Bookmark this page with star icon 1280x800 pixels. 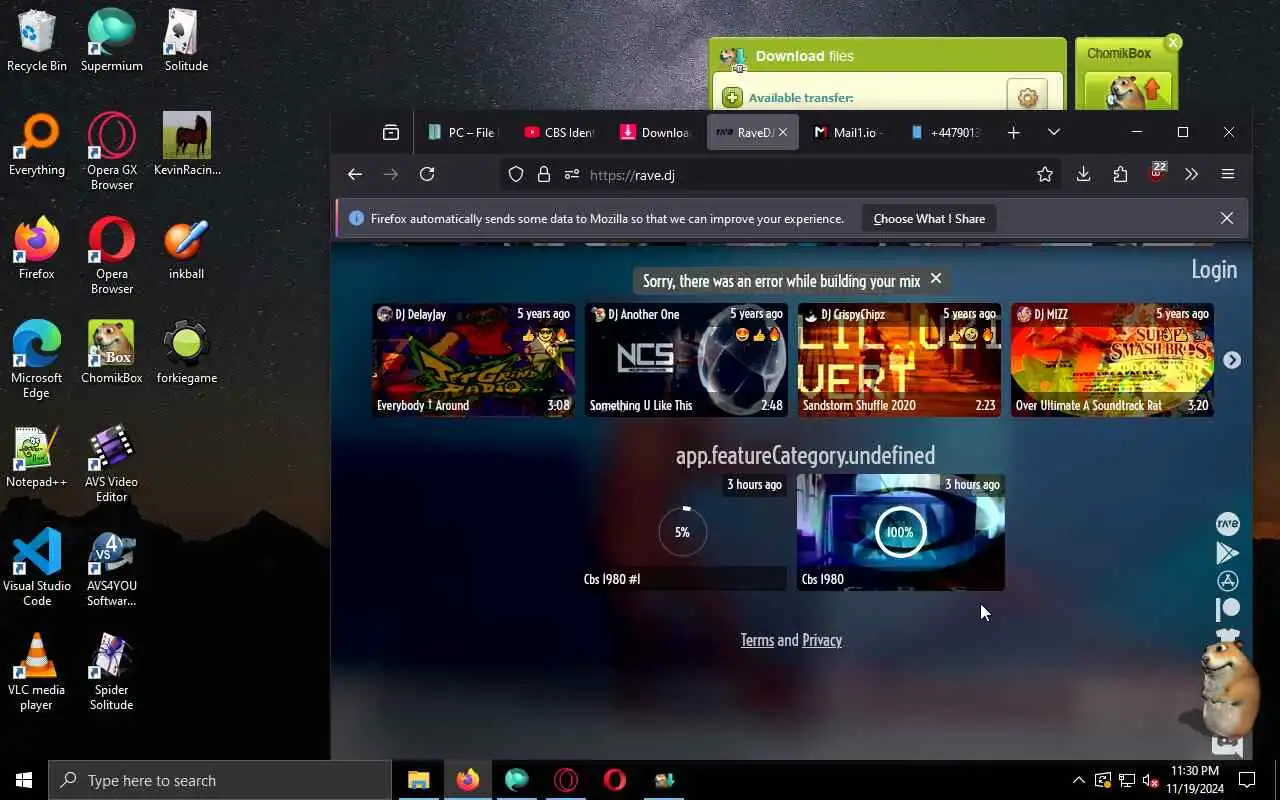(x=1045, y=174)
